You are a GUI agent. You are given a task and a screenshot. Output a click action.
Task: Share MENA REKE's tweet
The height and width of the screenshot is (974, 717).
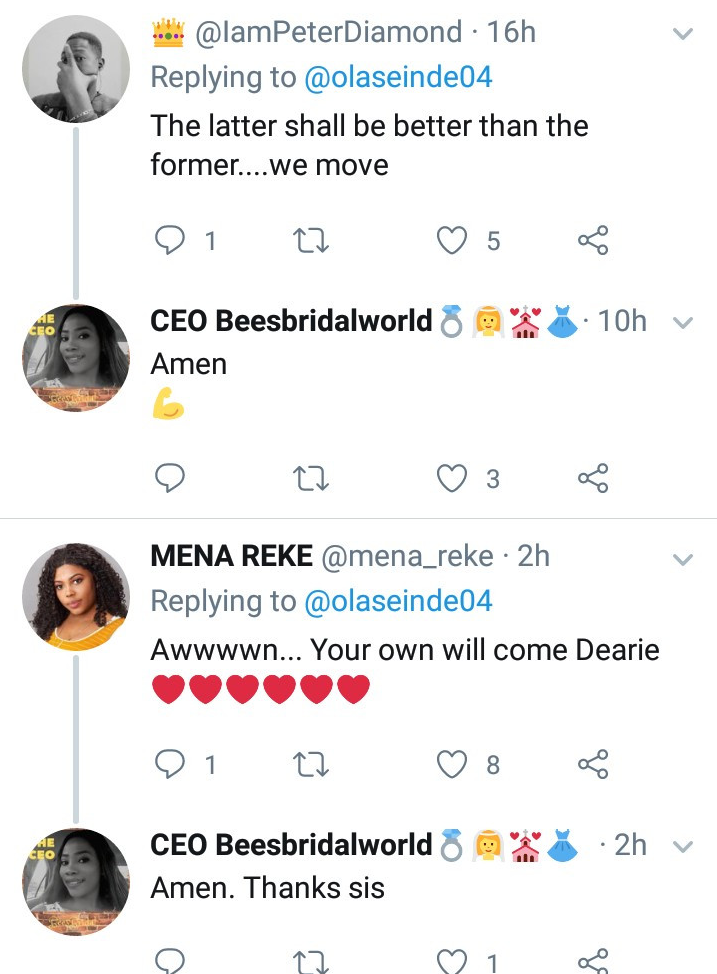(x=593, y=764)
